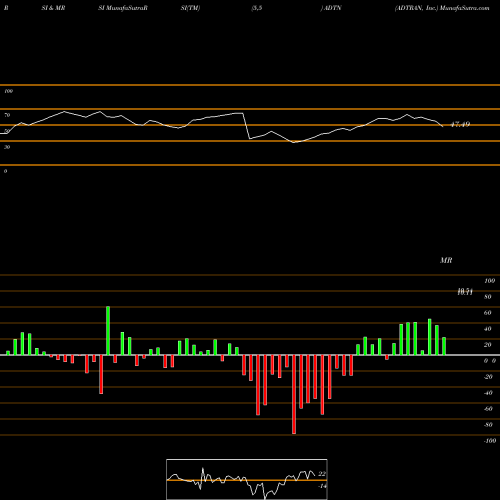Screen dimensions: 500x500
Task: Click the value -14 in the mini chart
Action: [x=322, y=486]
